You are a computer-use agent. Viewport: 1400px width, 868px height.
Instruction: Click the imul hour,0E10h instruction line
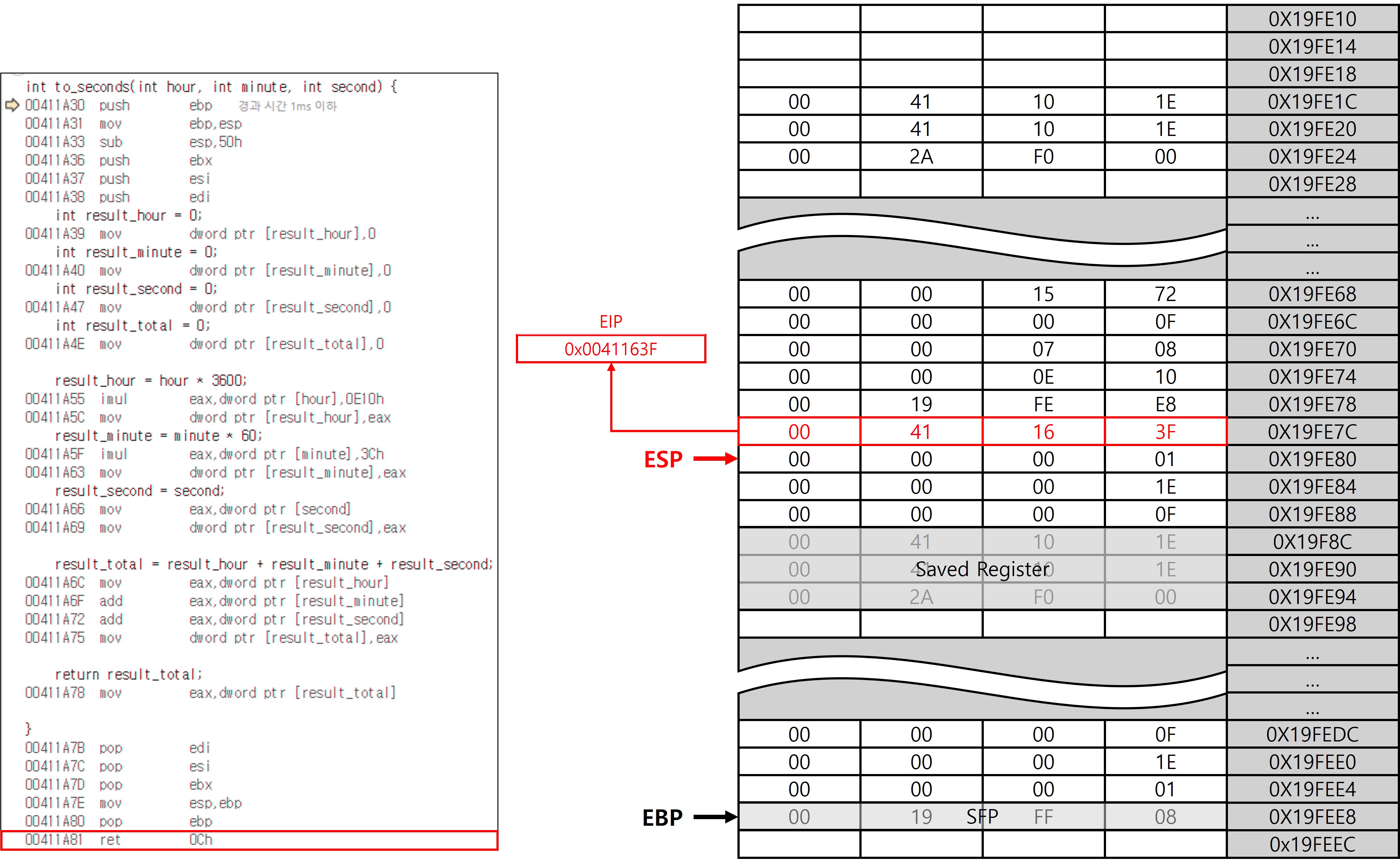[x=204, y=399]
